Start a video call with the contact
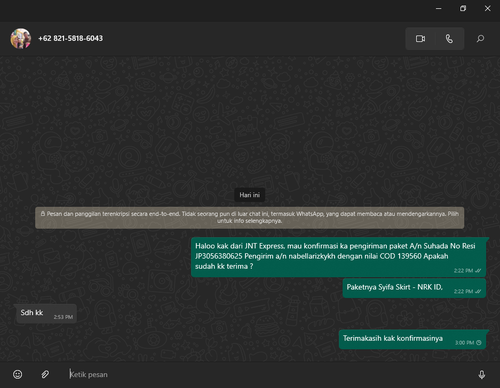Screen dimensions: 500x388 coord(420,39)
